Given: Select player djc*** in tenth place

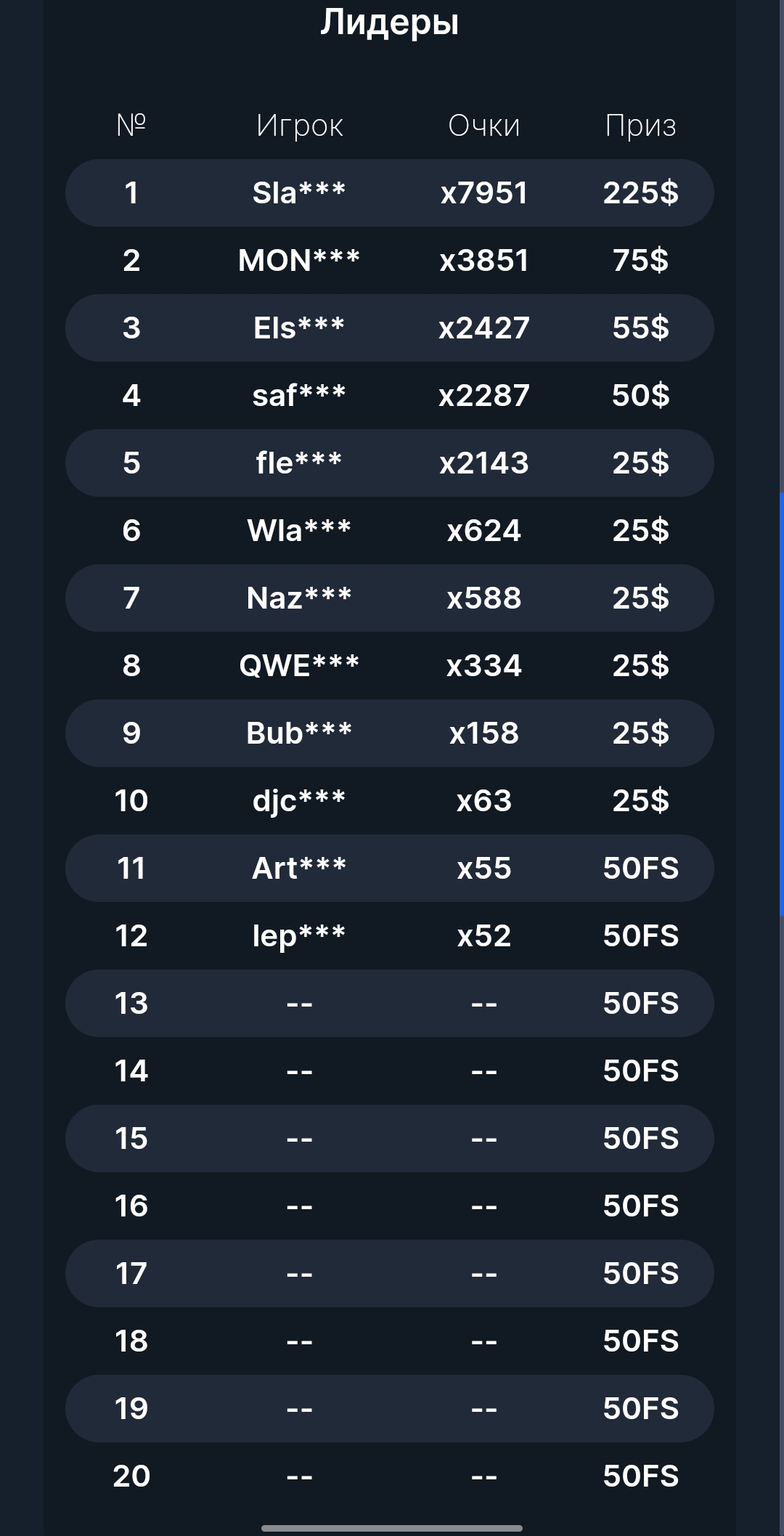Looking at the screenshot, I should coord(299,801).
